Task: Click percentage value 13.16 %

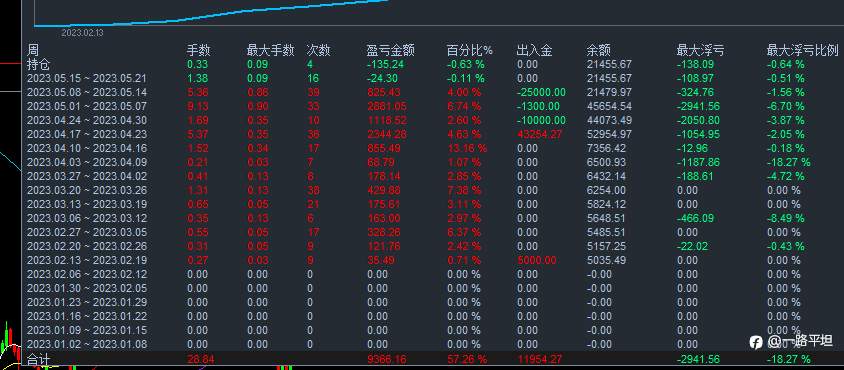Action: (x=467, y=149)
